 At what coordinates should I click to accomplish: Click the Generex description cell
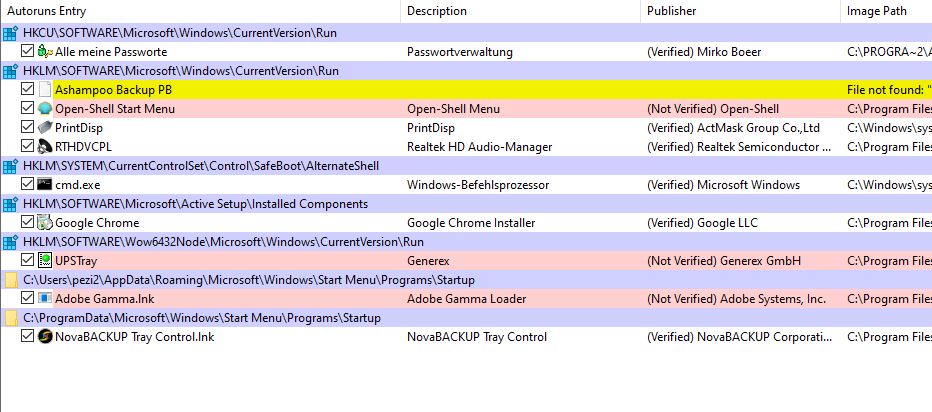pos(428,261)
